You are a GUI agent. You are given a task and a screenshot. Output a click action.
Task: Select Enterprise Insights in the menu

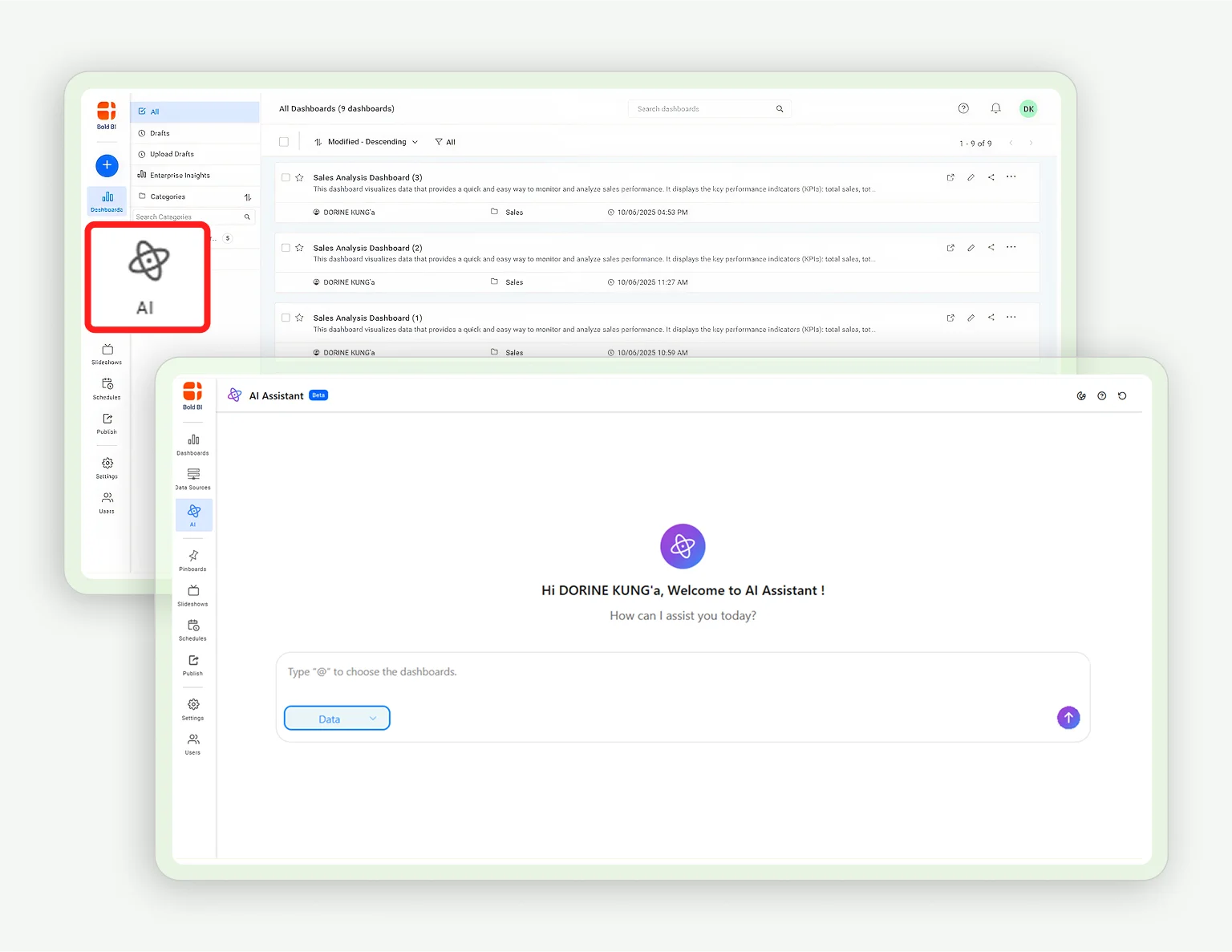[179, 174]
